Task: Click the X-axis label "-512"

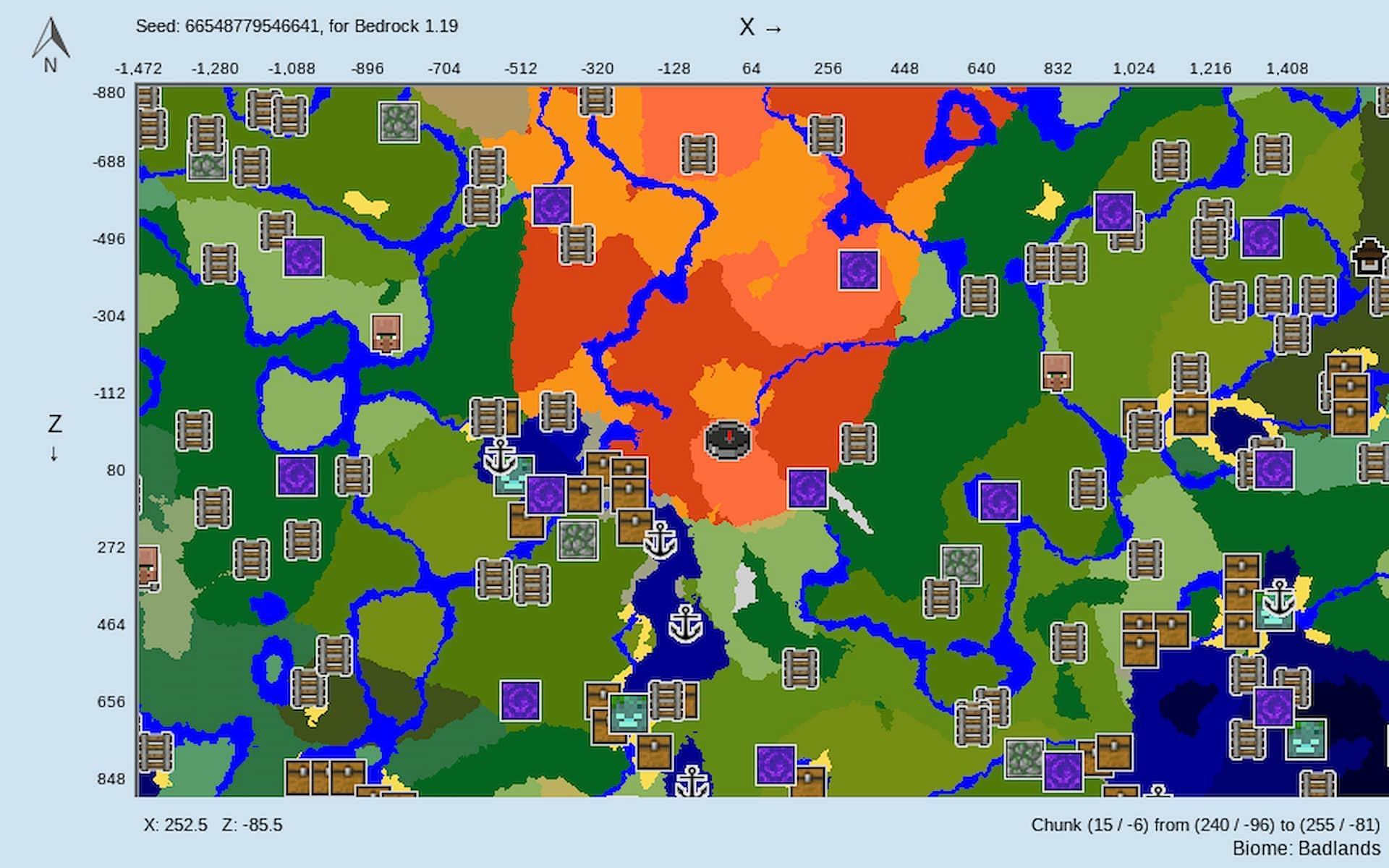Action: [521, 69]
